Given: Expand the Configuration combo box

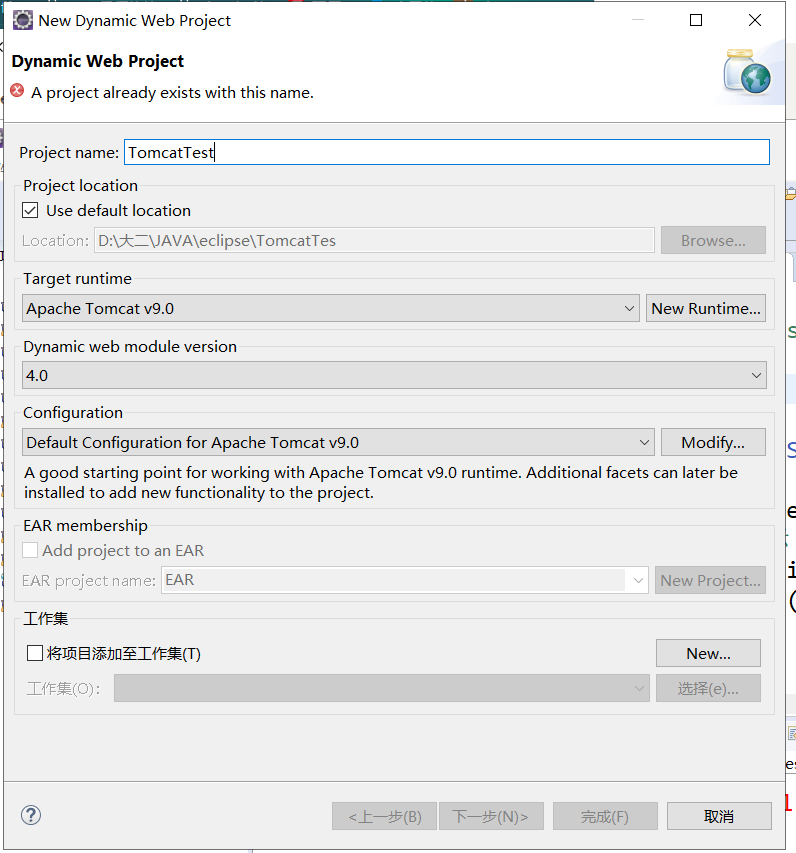Looking at the screenshot, I should point(338,442).
